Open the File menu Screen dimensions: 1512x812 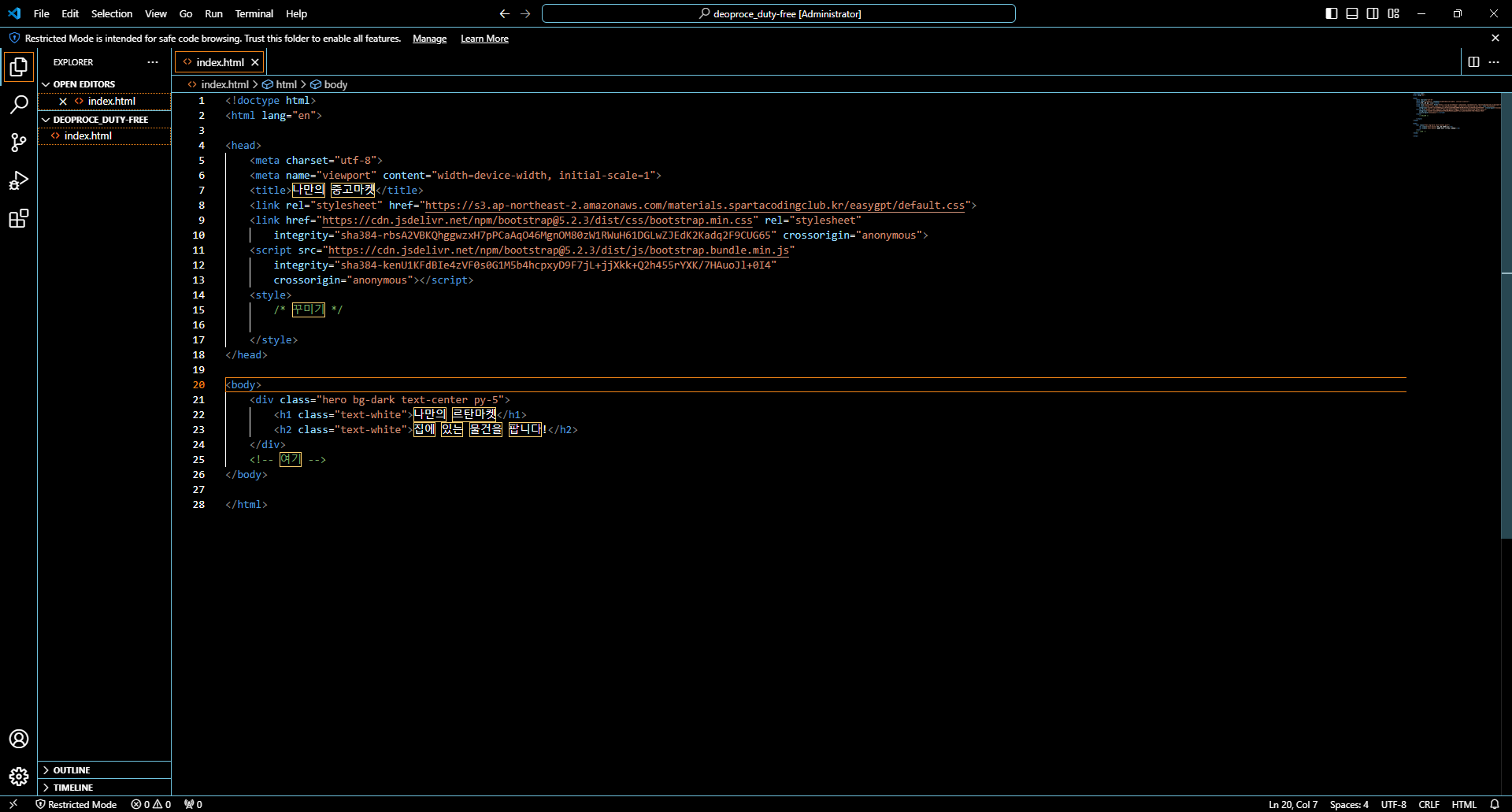[x=42, y=13]
